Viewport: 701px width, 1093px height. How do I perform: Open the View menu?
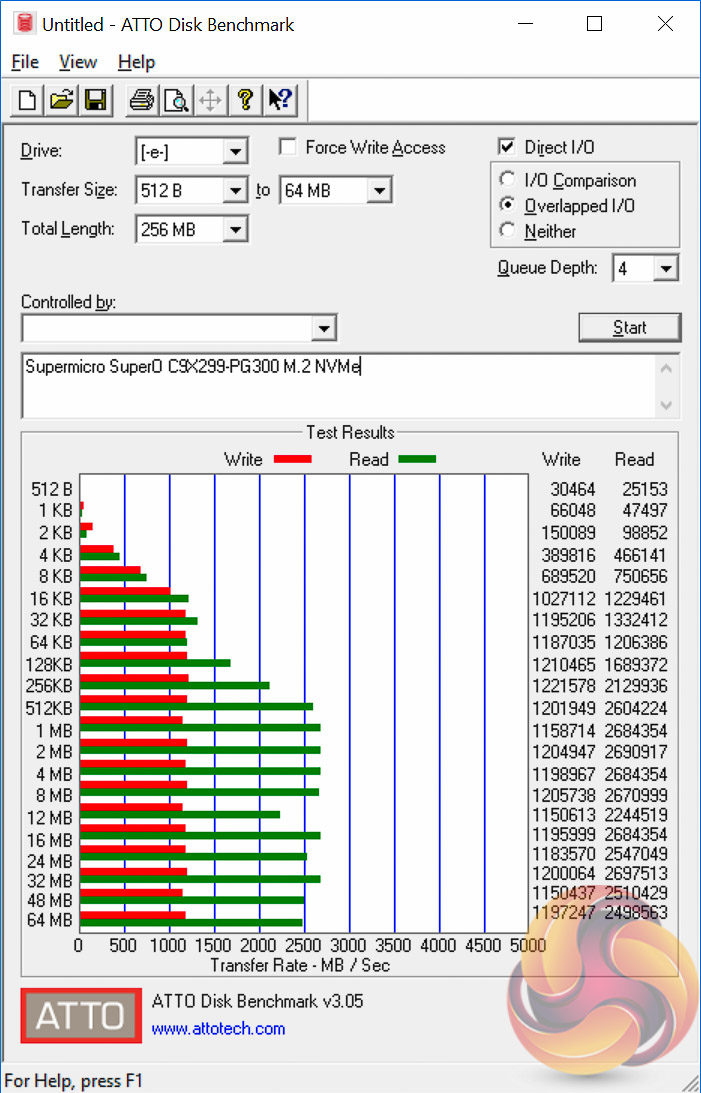[78, 62]
